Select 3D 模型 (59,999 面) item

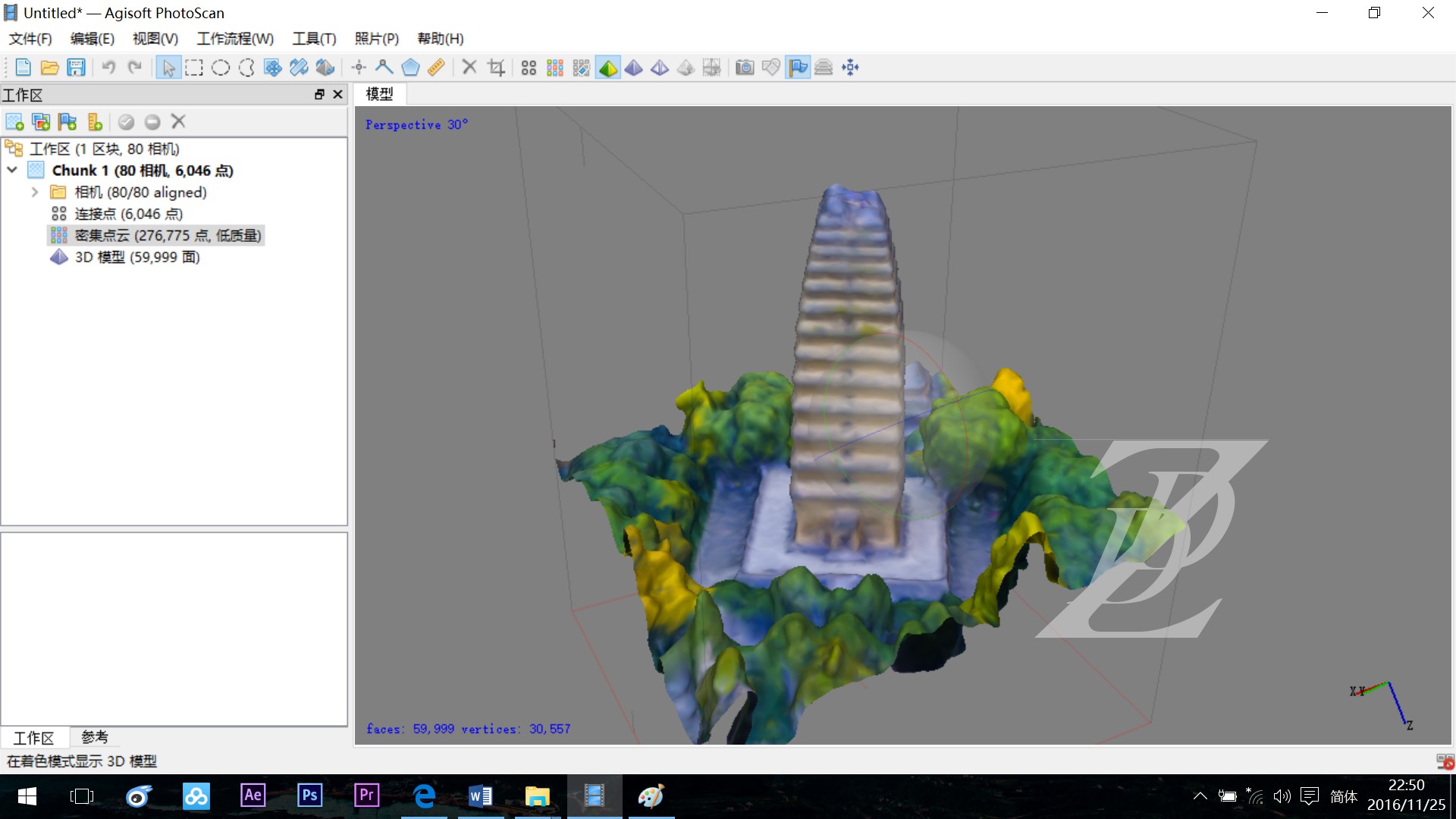click(x=137, y=257)
